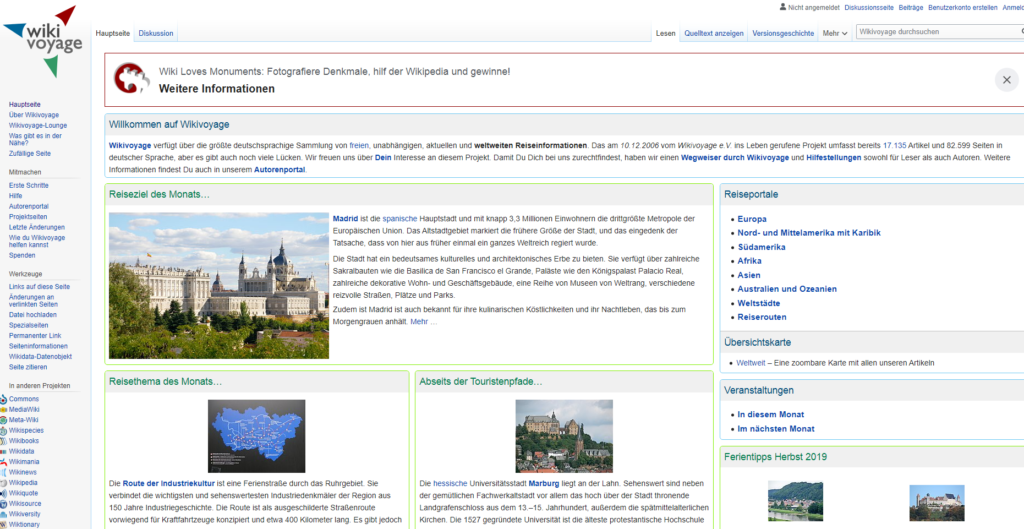Open the Wikisource project icon

click(x=3, y=504)
